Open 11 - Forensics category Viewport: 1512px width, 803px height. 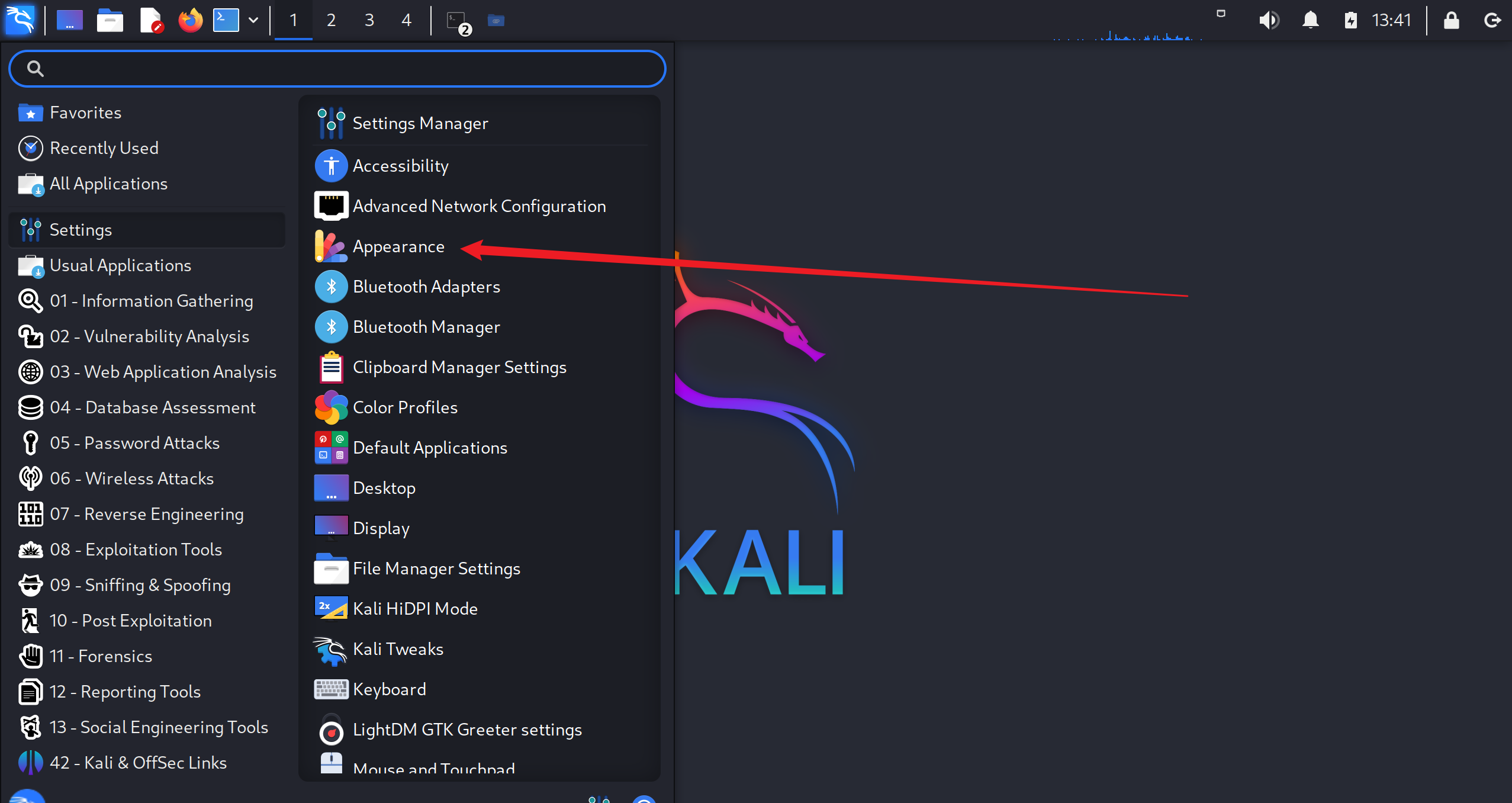(x=148, y=656)
